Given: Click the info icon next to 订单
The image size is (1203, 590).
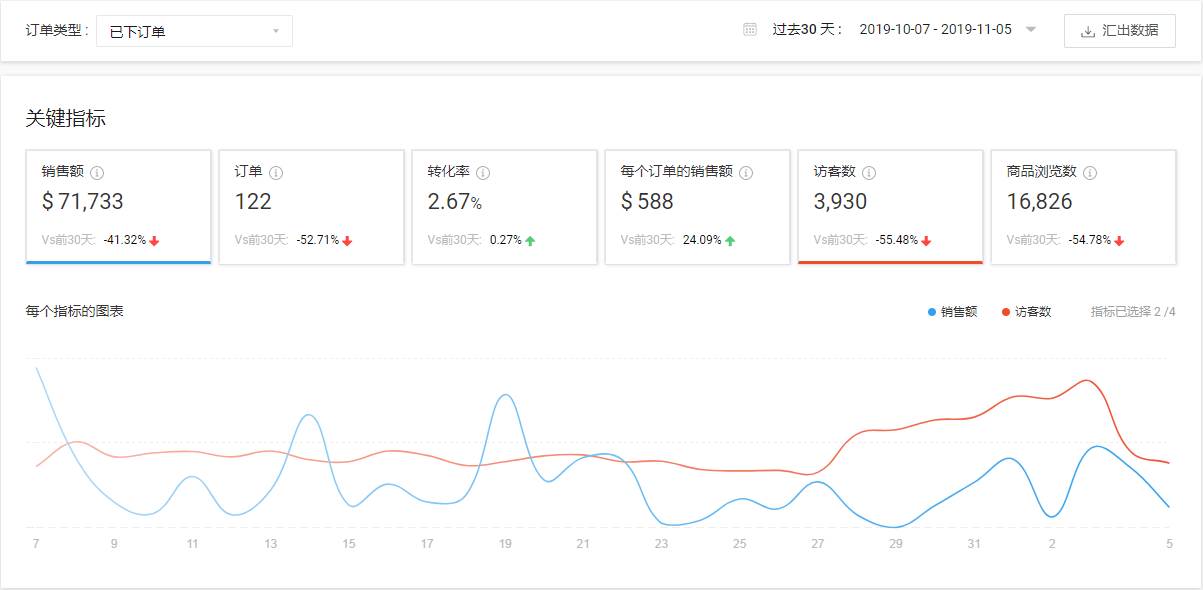Looking at the screenshot, I should point(276,172).
